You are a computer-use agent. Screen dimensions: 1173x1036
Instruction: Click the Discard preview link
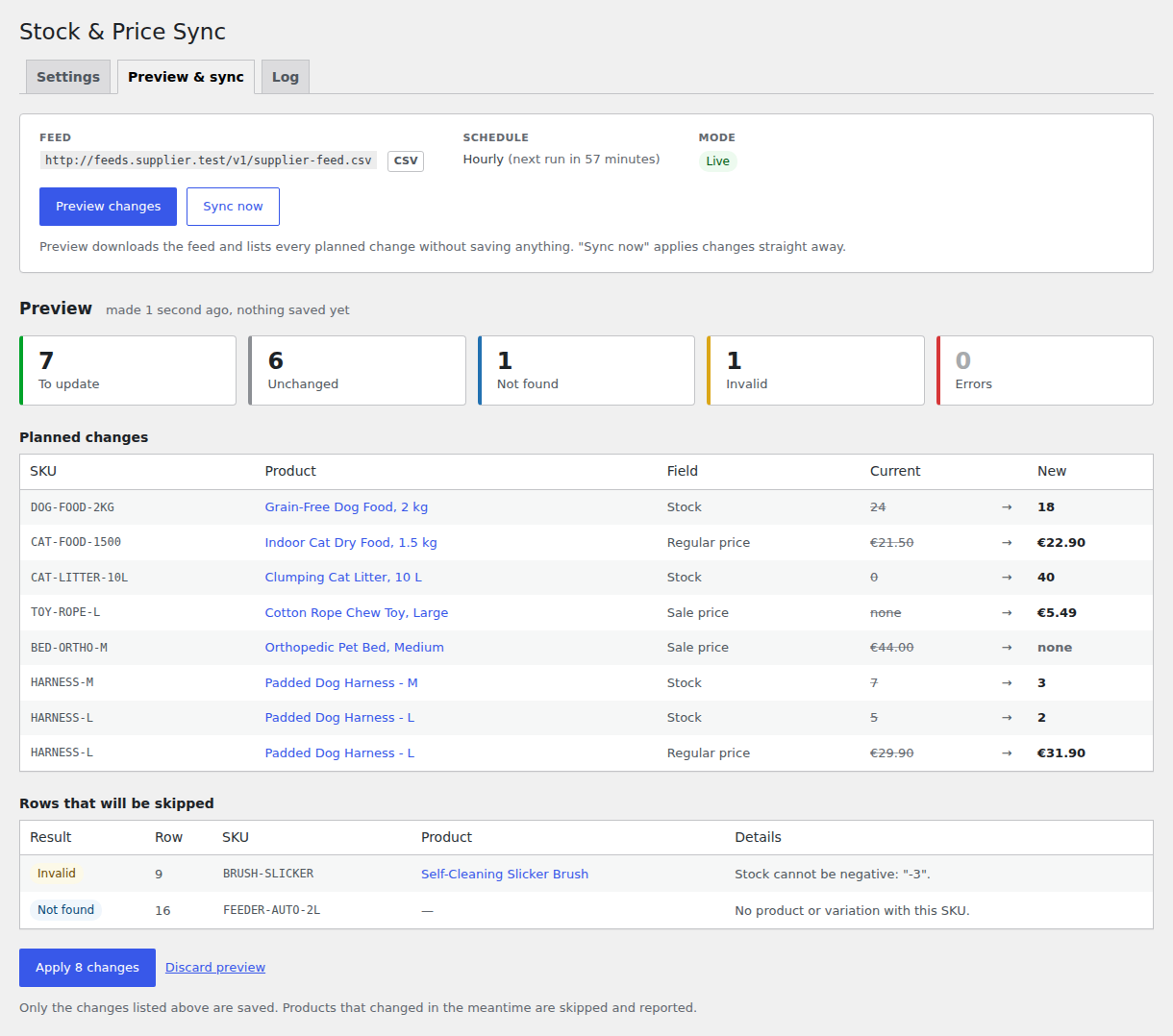point(215,968)
